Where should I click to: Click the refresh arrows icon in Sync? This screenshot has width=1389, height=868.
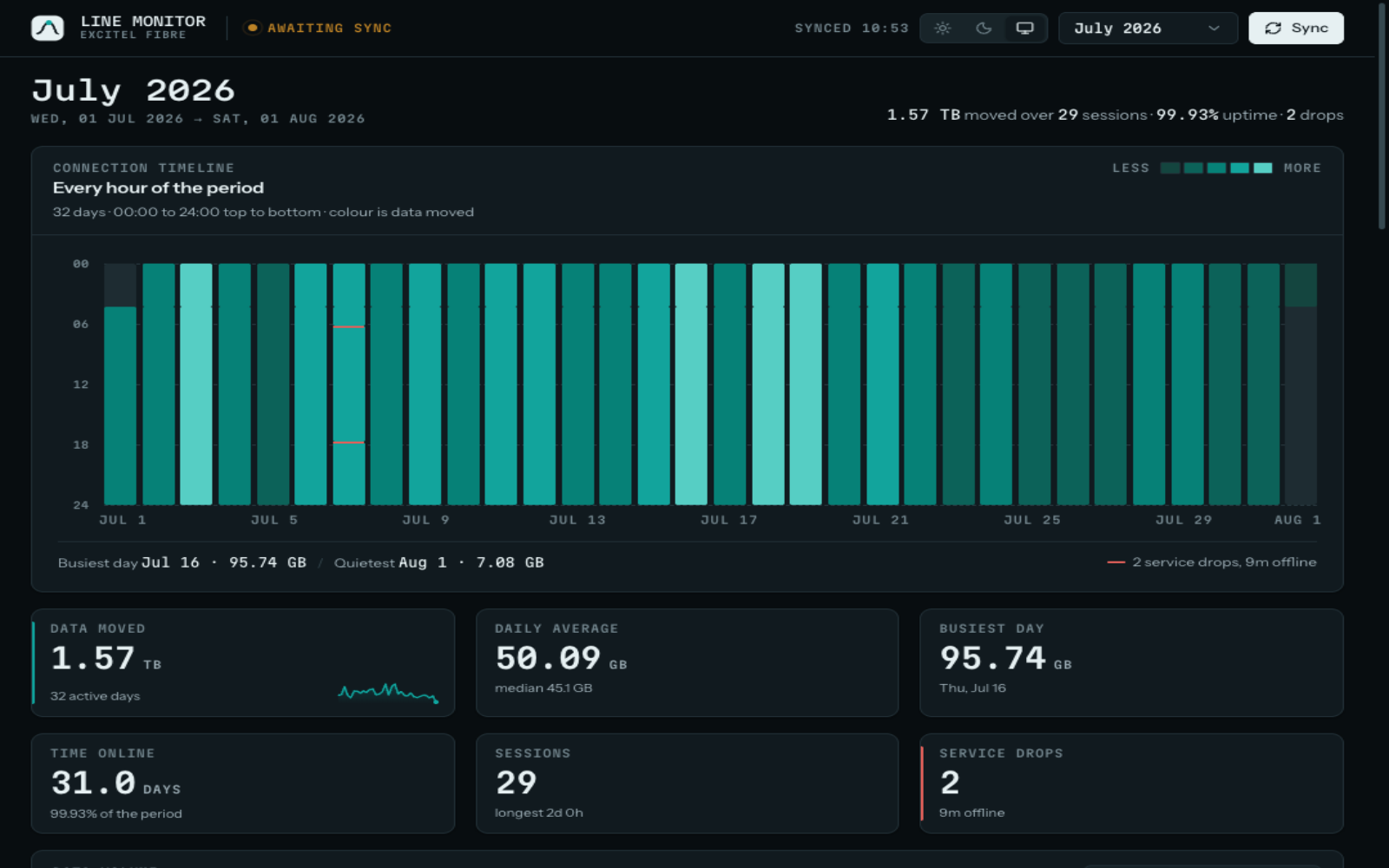(x=1274, y=28)
